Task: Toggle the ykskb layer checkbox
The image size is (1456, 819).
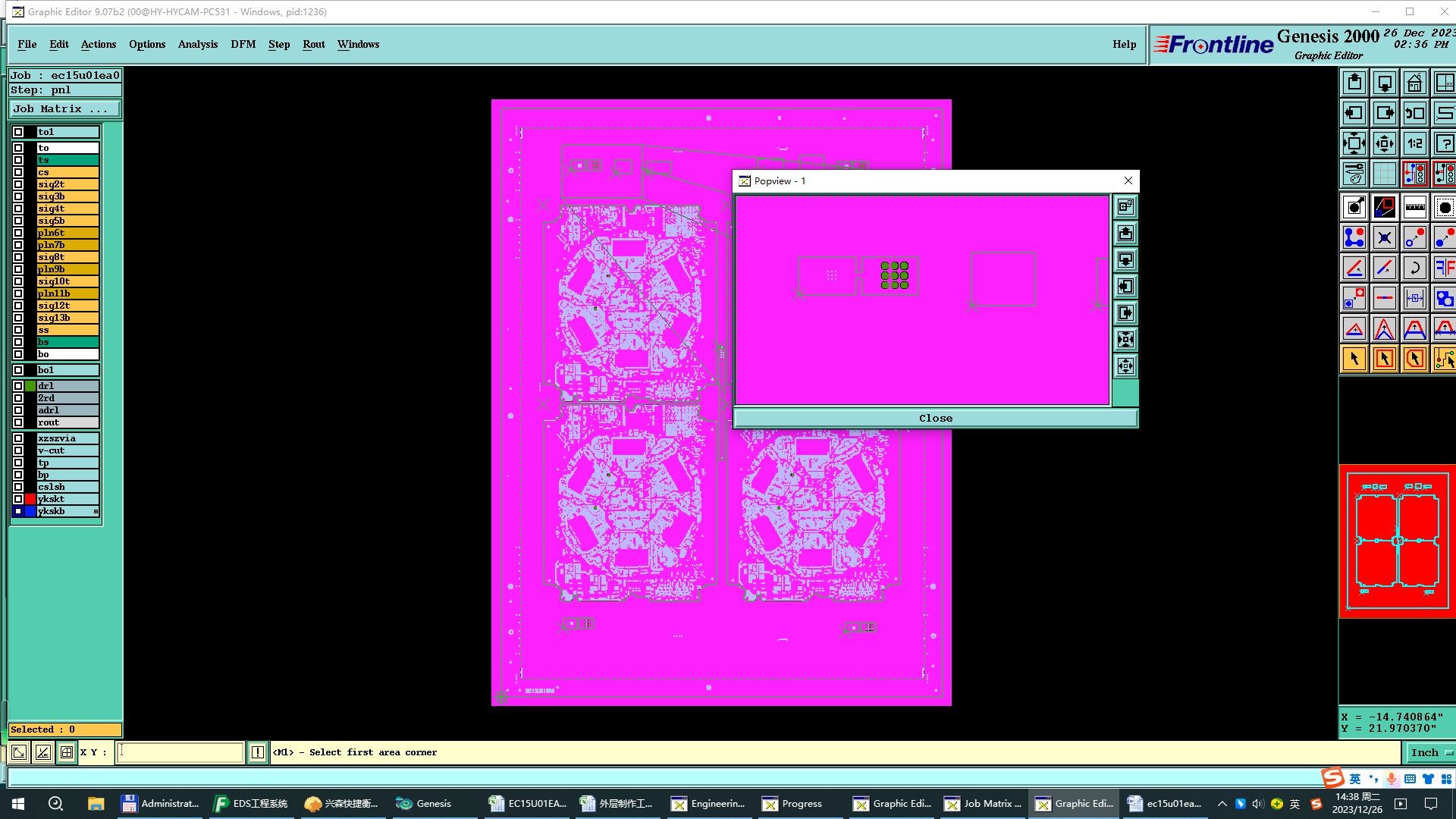Action: pyautogui.click(x=18, y=511)
